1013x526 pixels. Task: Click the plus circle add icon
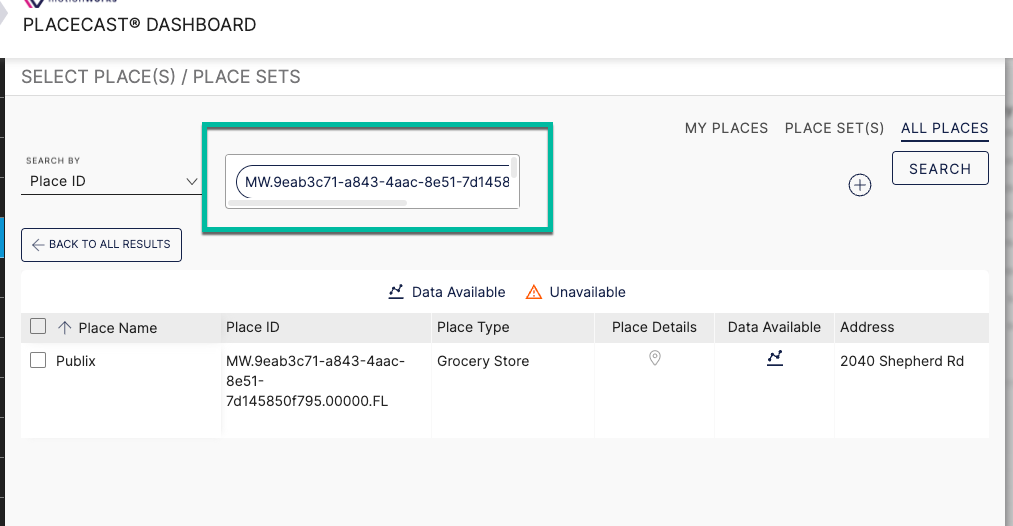pyautogui.click(x=859, y=185)
